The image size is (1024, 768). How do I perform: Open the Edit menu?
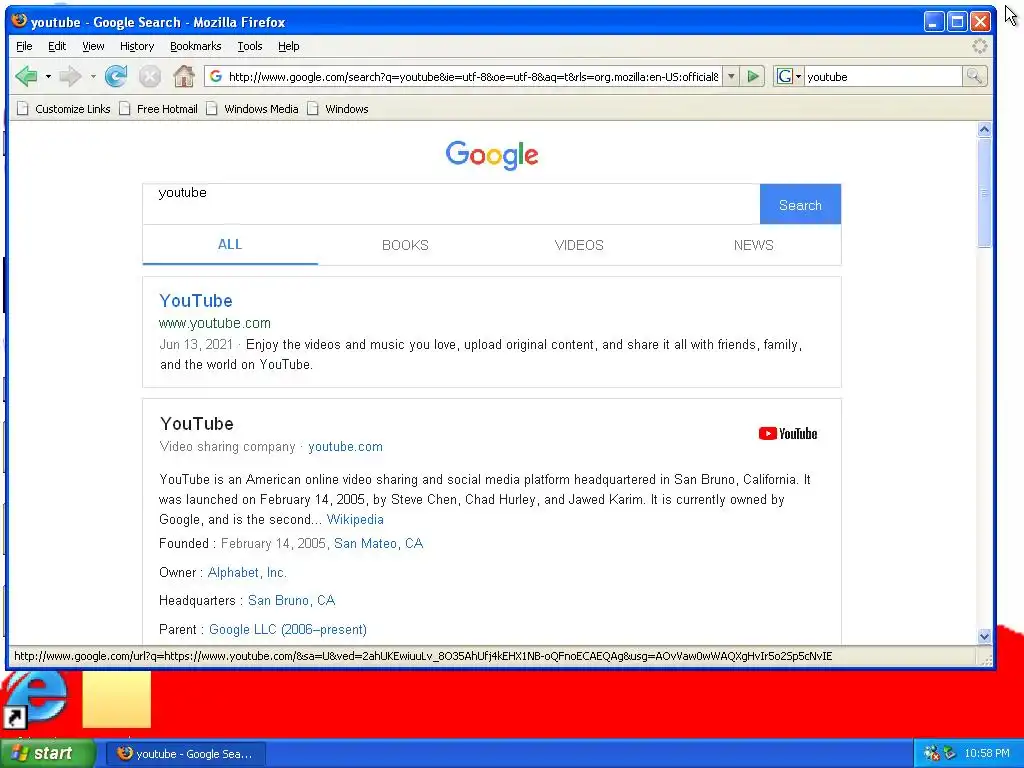pos(57,46)
